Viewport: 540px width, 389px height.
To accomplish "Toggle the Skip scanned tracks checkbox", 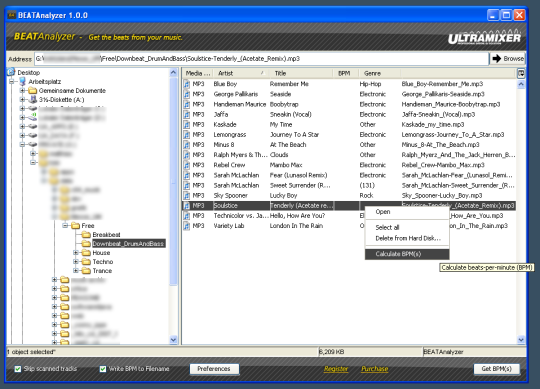I will click(x=18, y=369).
